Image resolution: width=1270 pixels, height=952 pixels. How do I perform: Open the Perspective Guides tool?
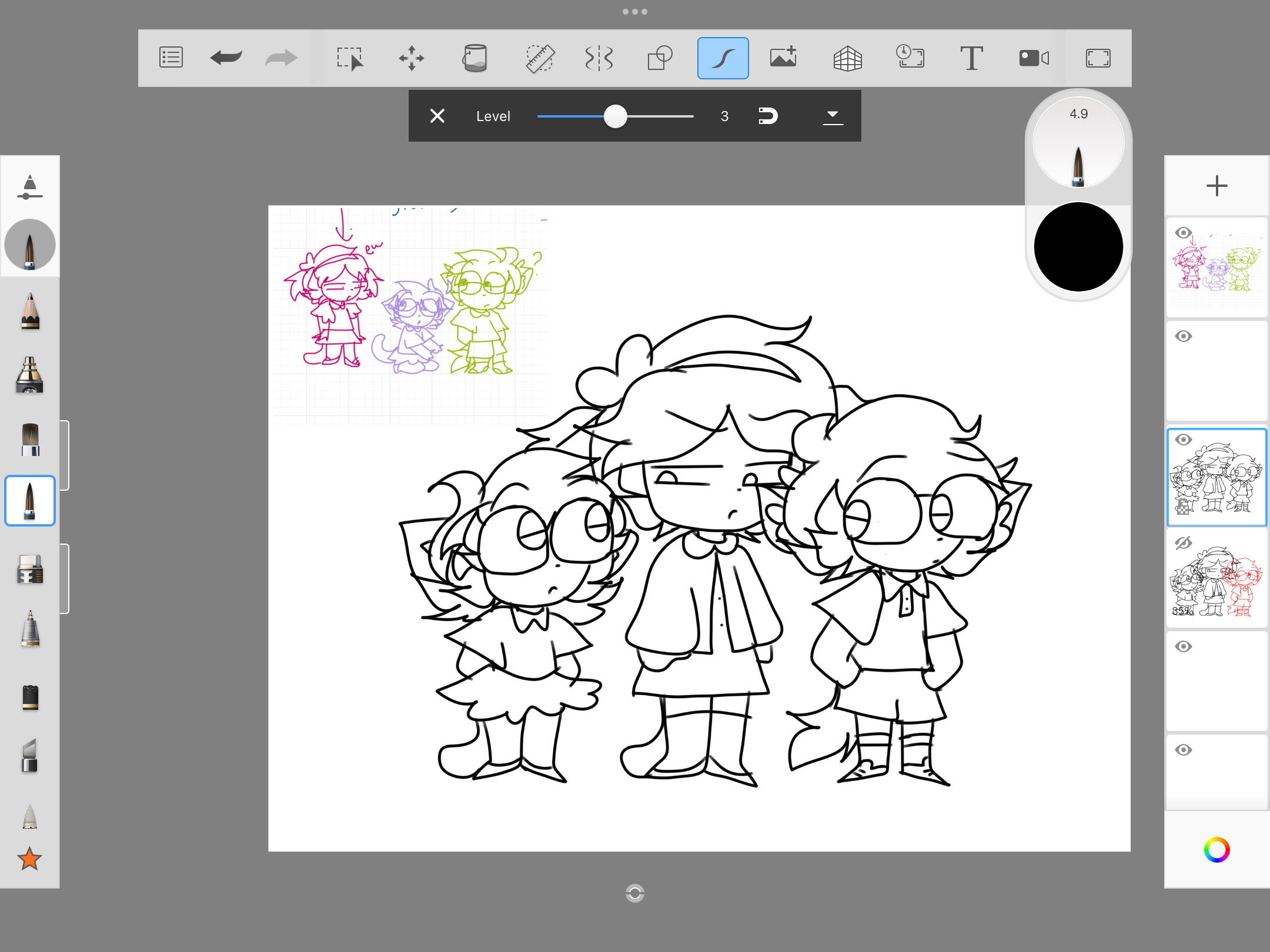click(847, 58)
